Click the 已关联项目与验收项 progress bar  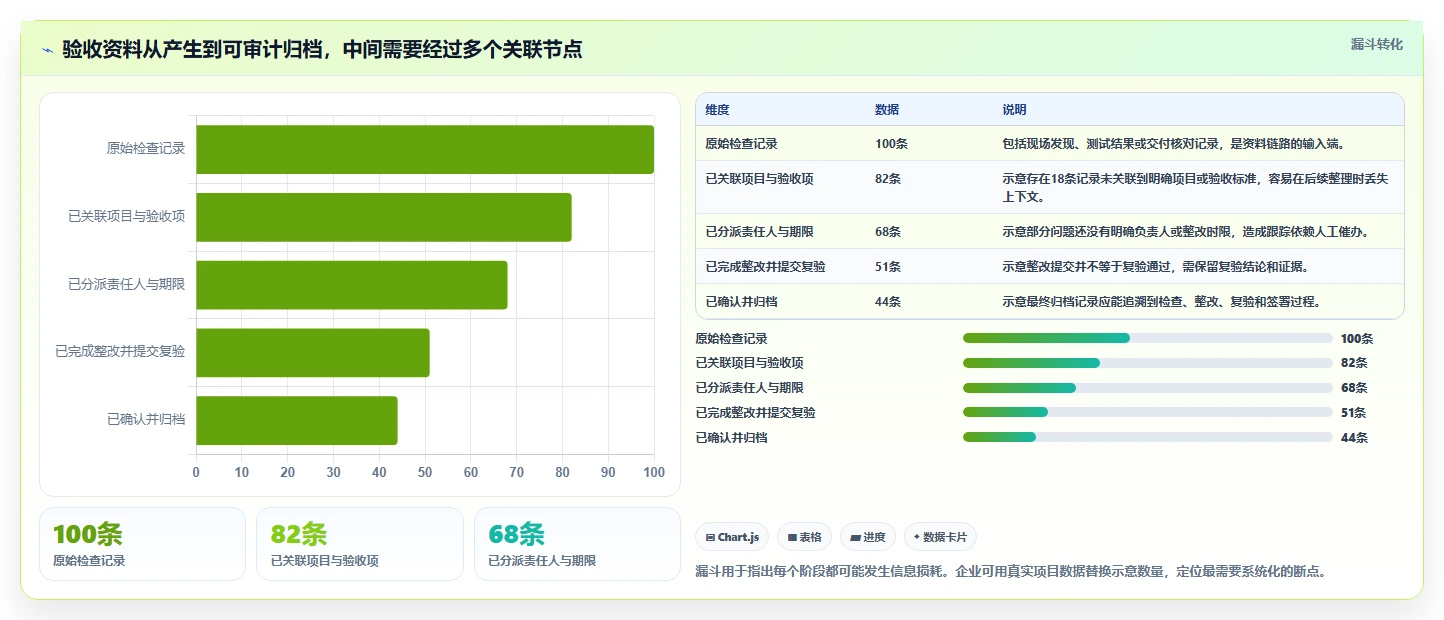pyautogui.click(x=1148, y=363)
